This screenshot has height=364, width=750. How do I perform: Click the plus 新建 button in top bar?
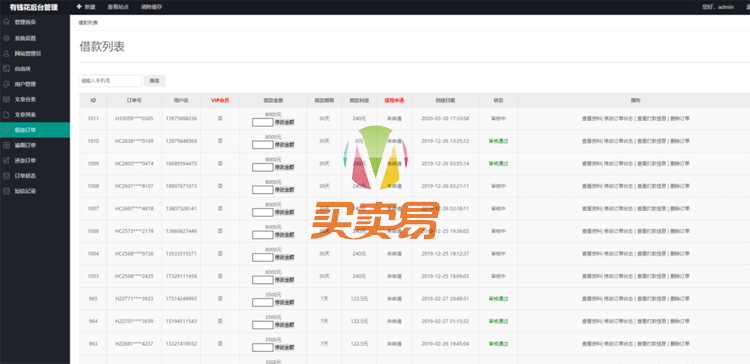pos(86,7)
